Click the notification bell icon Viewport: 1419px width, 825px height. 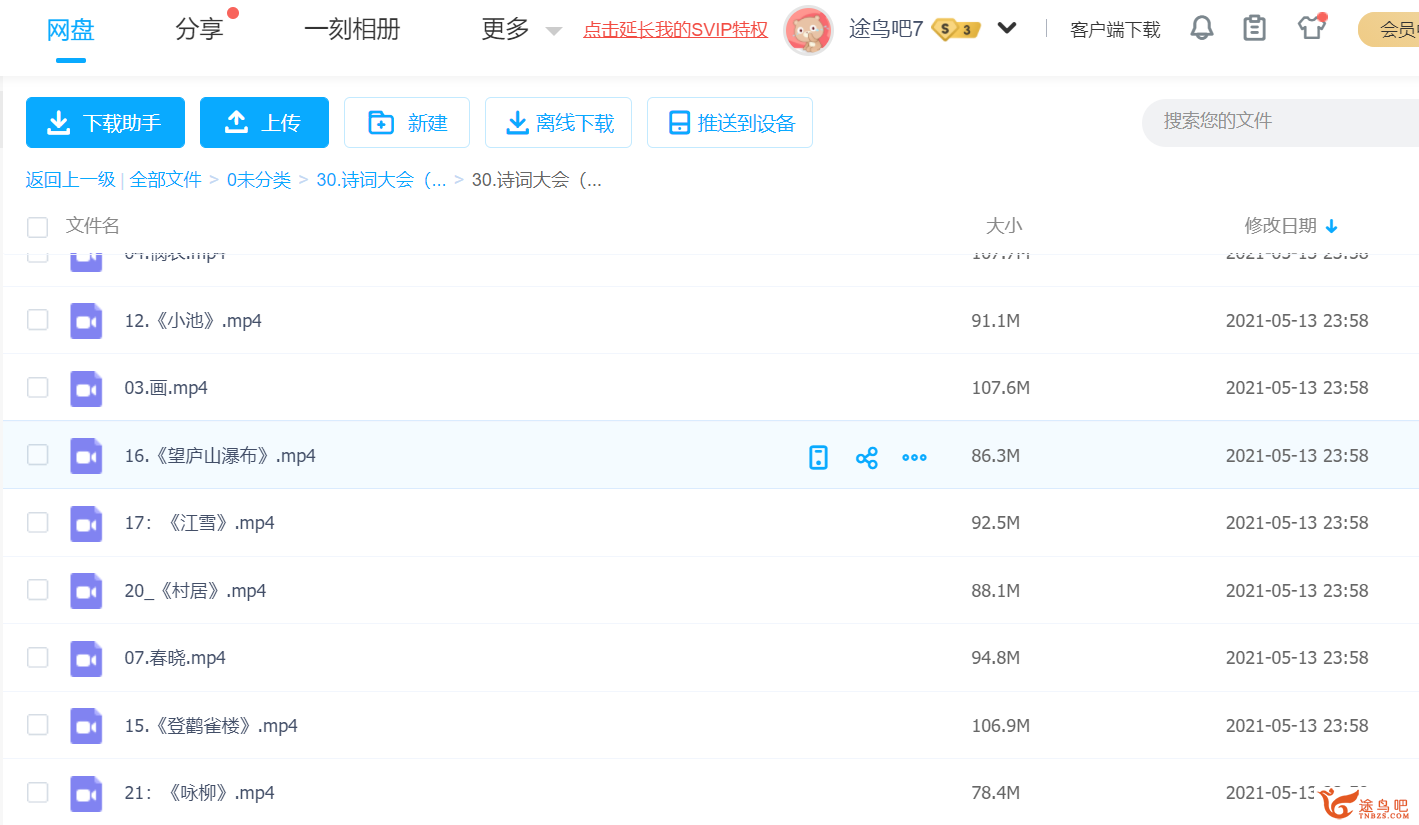click(x=1202, y=28)
